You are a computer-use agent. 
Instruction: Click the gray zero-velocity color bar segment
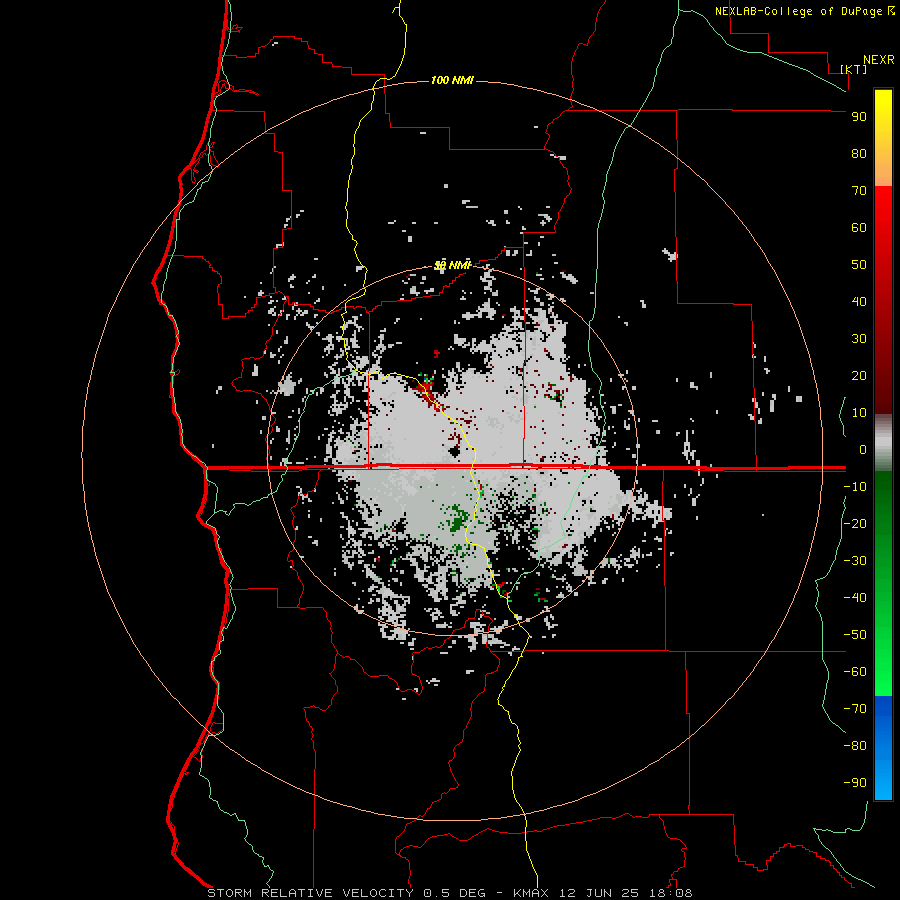883,443
